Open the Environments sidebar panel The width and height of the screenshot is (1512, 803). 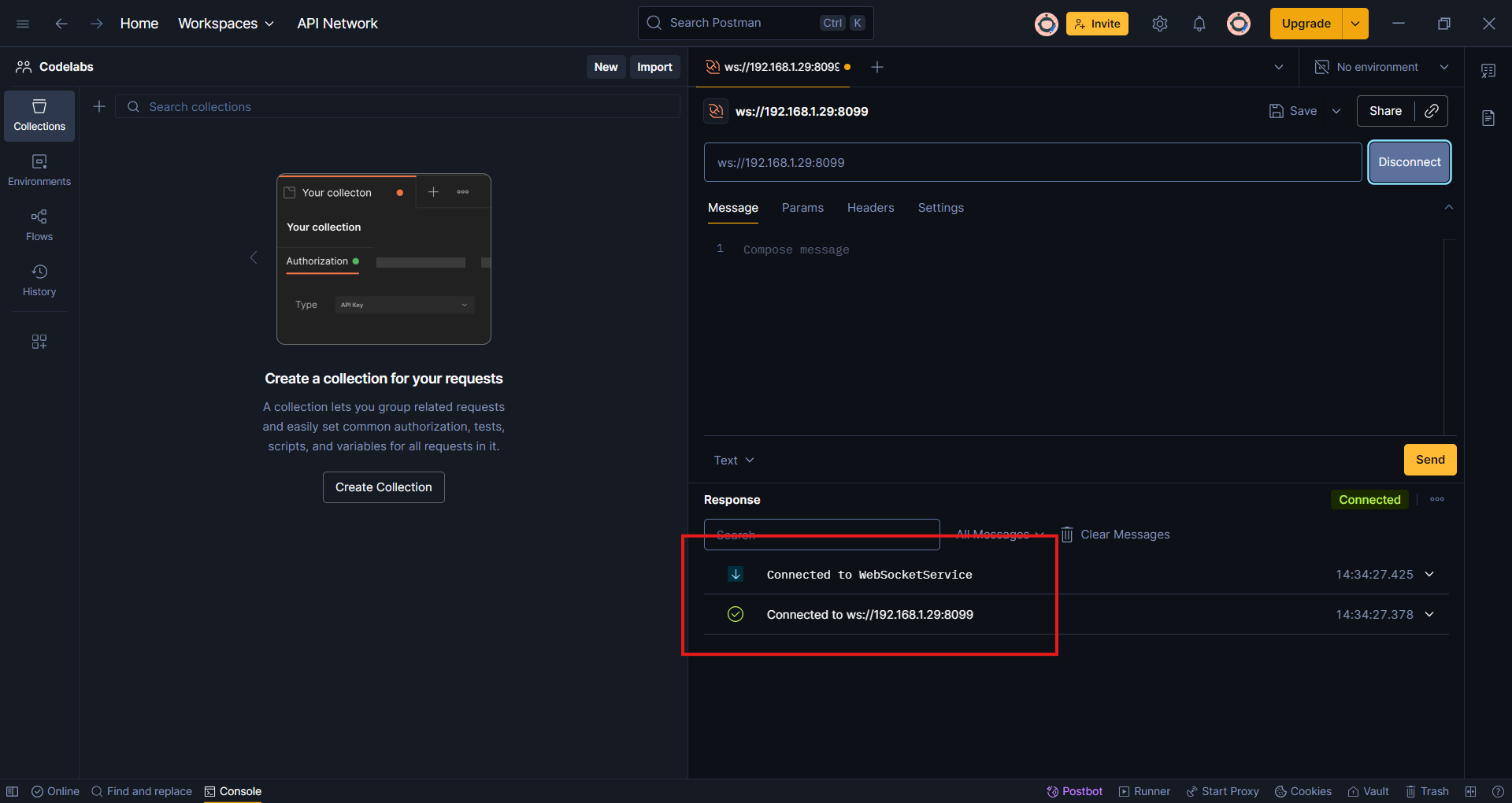click(x=39, y=170)
